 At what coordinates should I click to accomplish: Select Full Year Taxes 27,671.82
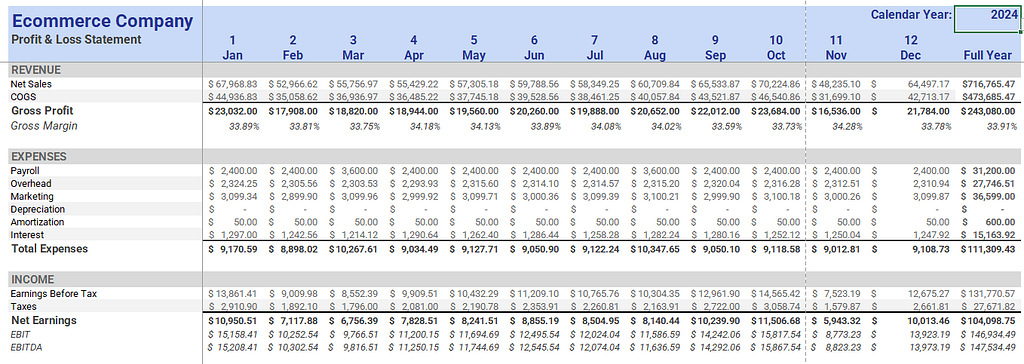pos(989,306)
